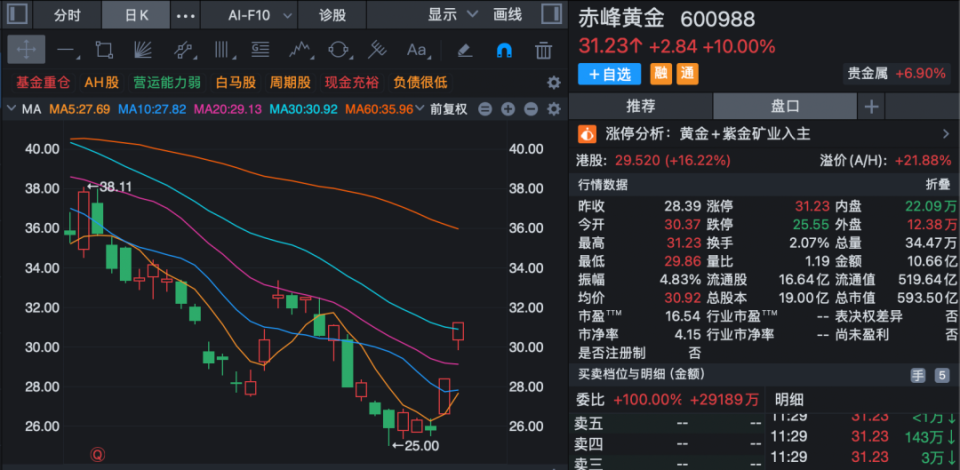
Task: Click the 周期股 tag
Action: point(290,83)
